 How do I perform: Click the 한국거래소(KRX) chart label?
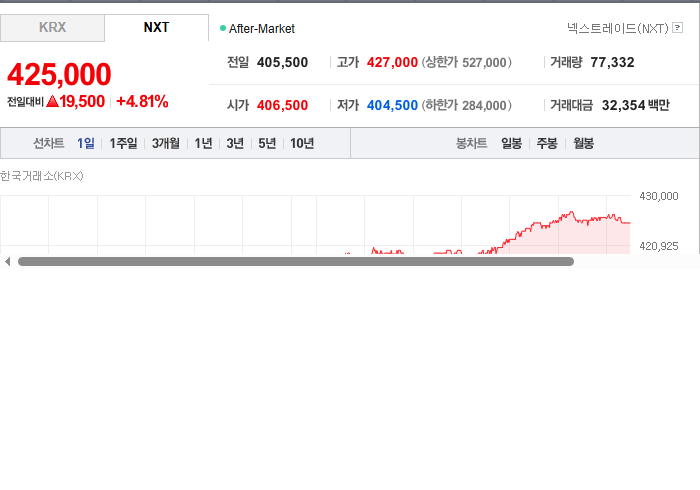(x=42, y=176)
